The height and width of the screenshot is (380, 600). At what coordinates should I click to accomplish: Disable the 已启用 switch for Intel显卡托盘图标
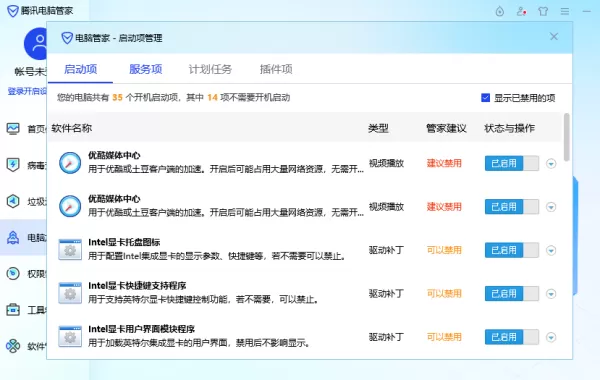click(512, 250)
